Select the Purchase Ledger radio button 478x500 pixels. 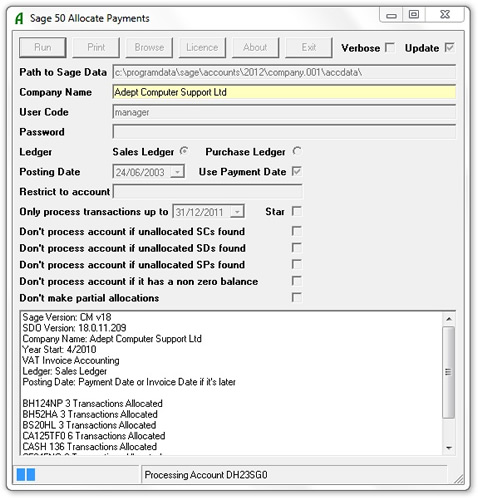(297, 151)
